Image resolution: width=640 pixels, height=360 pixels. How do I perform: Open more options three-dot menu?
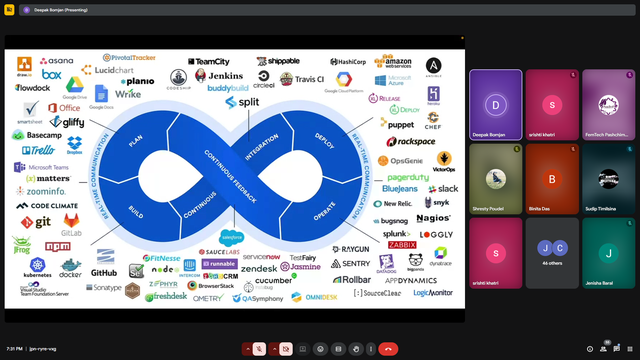(x=371, y=349)
